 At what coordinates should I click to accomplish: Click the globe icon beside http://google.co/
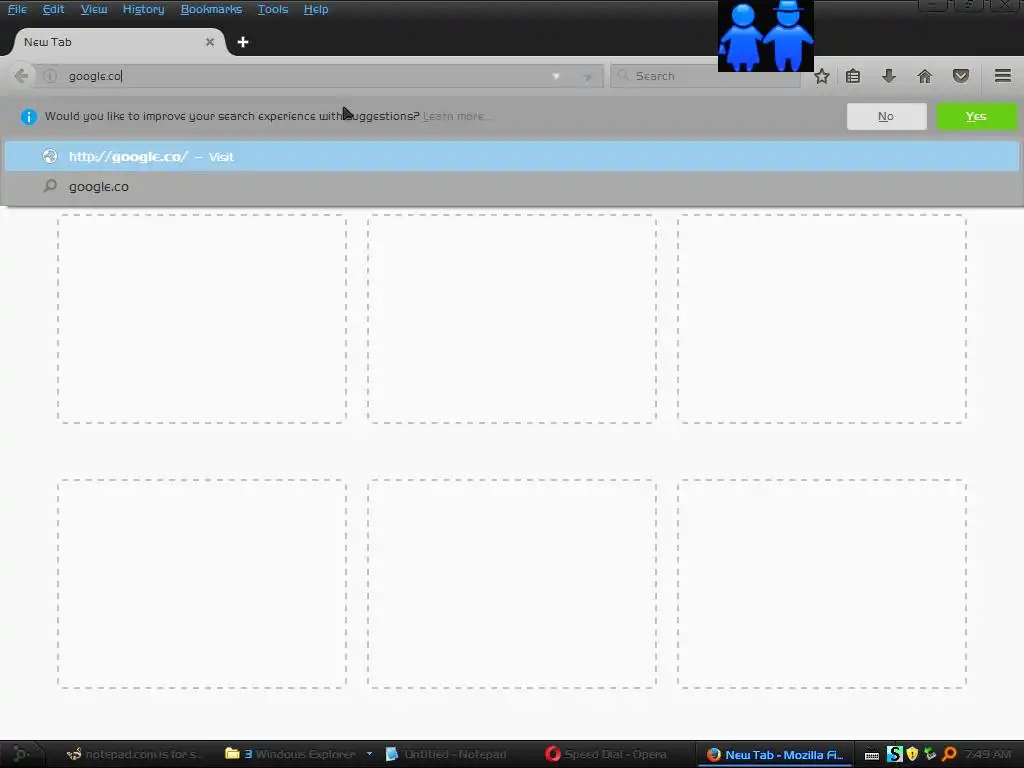point(50,156)
